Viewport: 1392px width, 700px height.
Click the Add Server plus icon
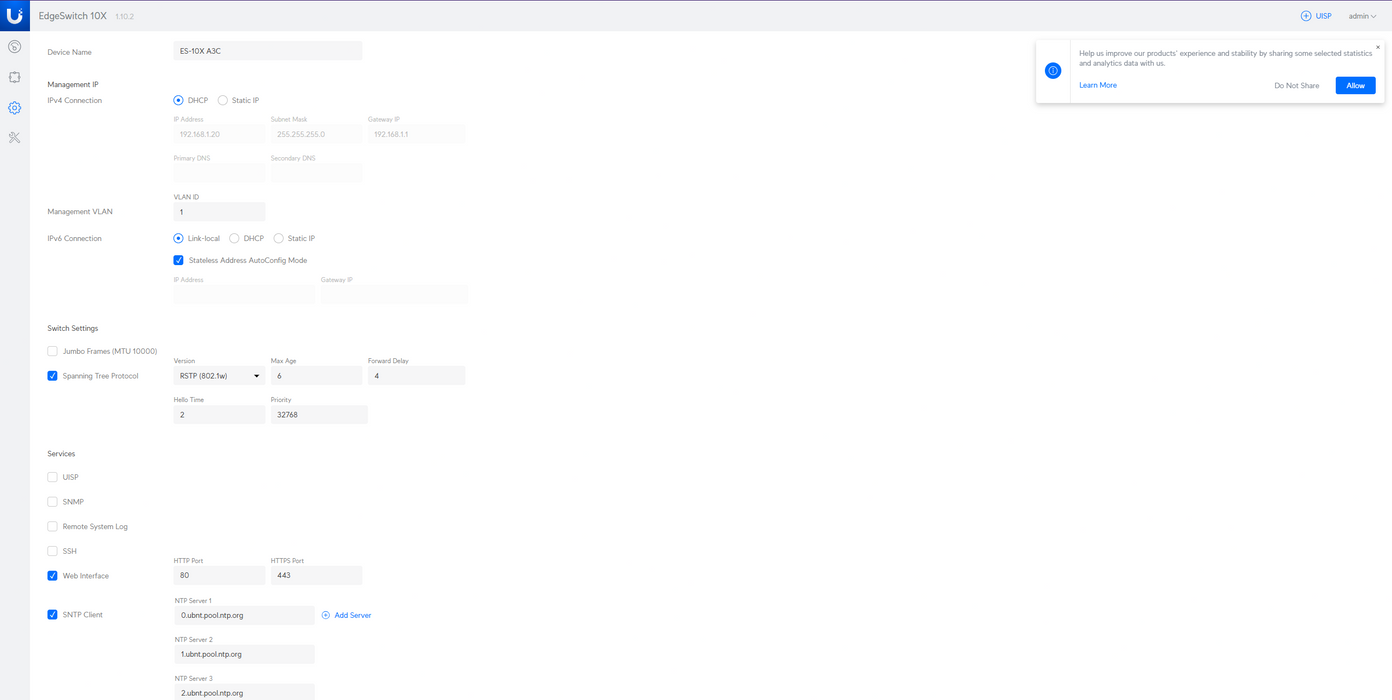(x=326, y=615)
